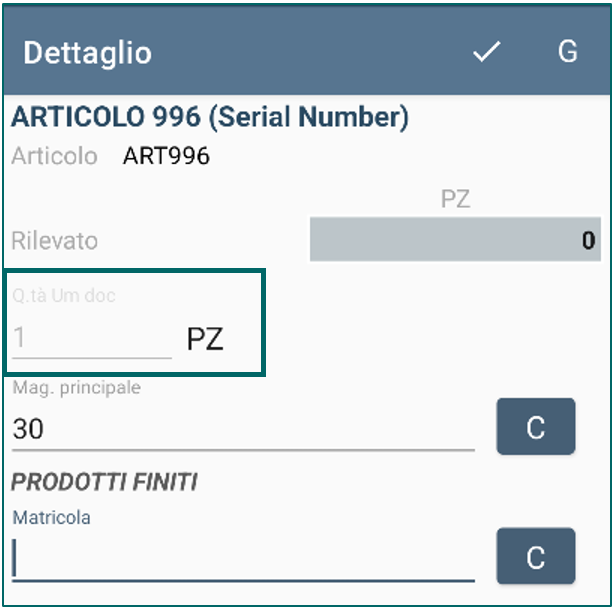Click the ARTICOLO 996 (Serial Number) heading
614x609 pixels.
(x=210, y=117)
